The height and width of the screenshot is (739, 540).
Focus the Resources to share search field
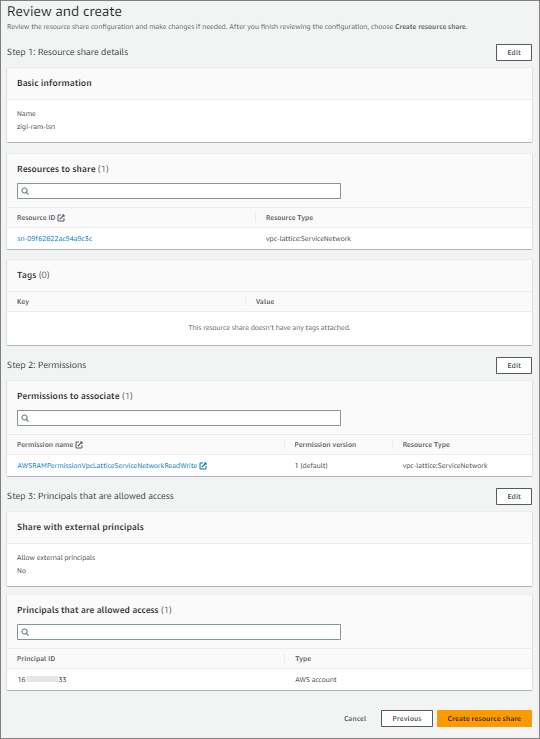click(x=179, y=191)
